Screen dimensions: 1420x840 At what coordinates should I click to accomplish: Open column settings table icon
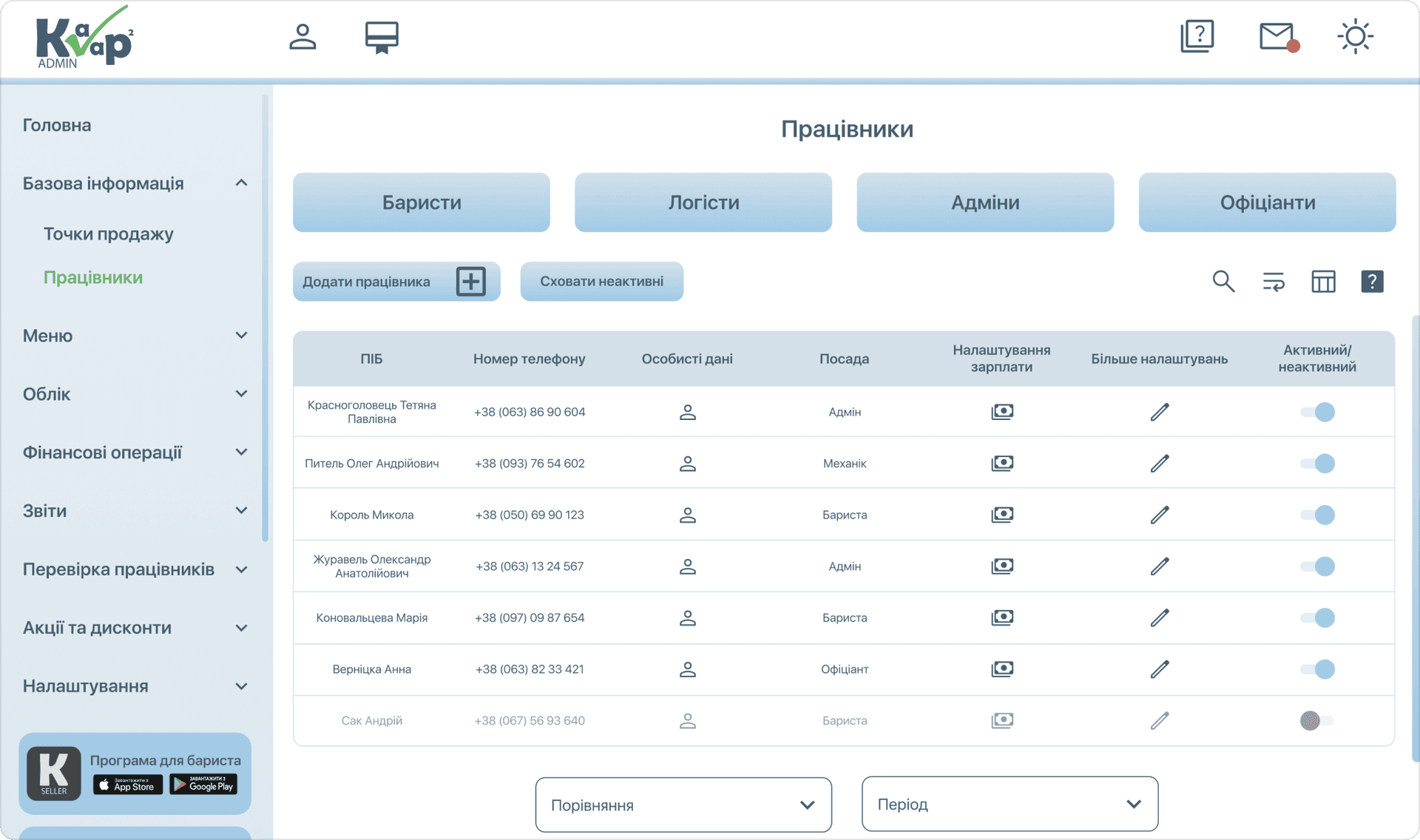1323,281
